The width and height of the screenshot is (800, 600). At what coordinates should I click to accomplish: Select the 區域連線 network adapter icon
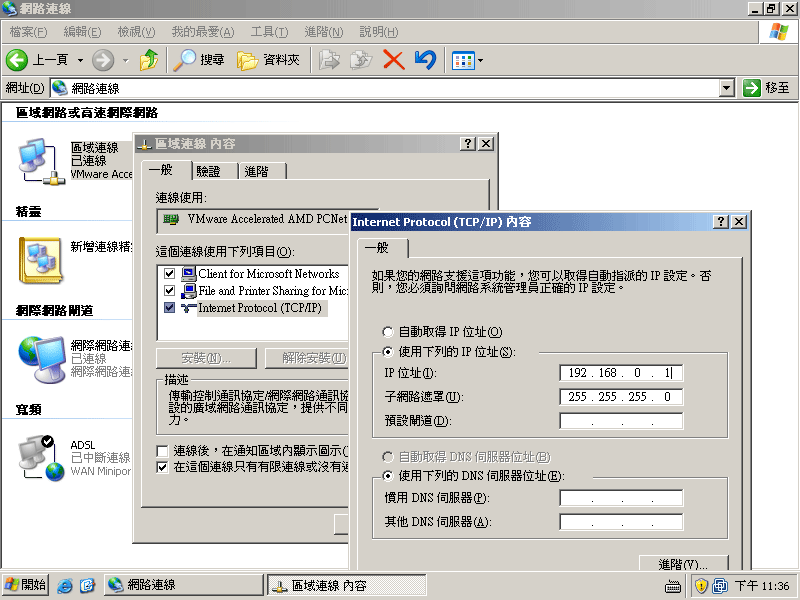(41, 161)
